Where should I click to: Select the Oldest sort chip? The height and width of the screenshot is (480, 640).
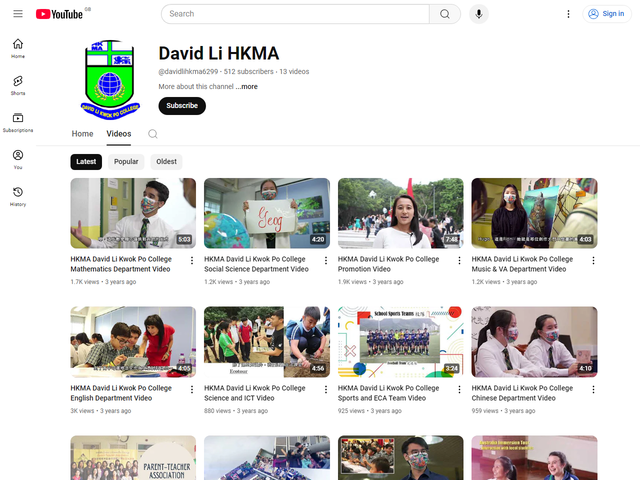pos(166,161)
